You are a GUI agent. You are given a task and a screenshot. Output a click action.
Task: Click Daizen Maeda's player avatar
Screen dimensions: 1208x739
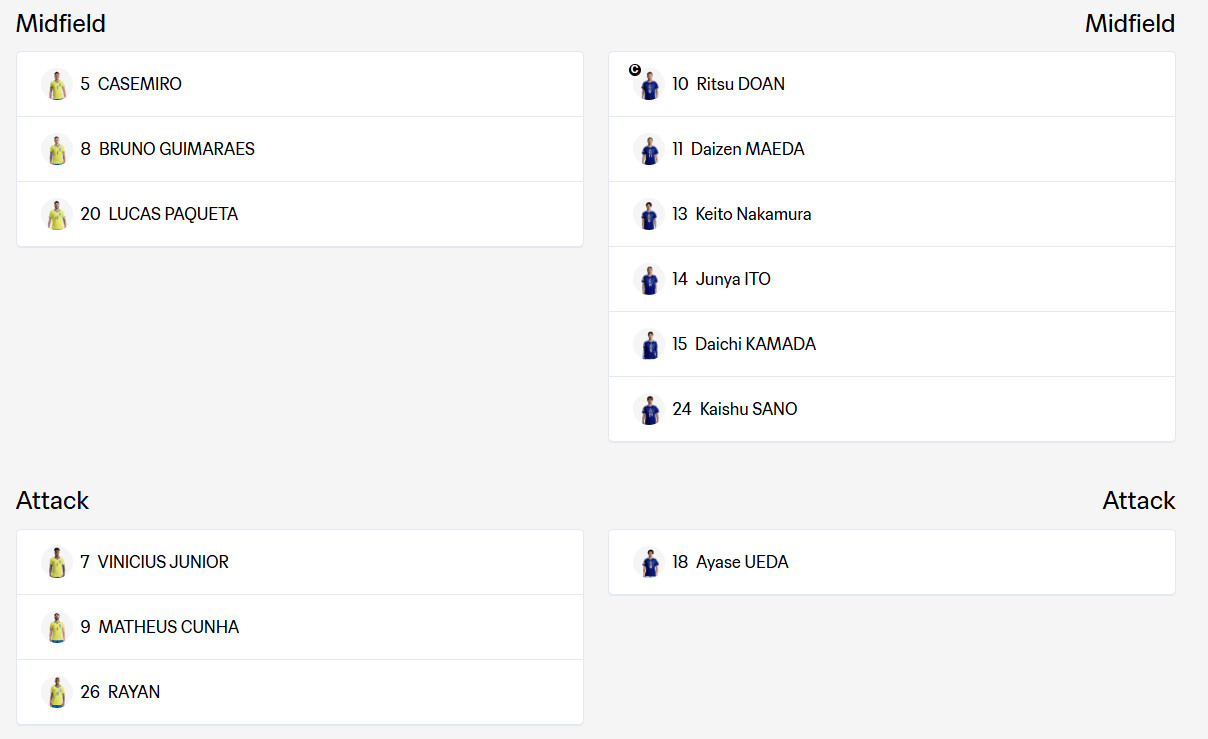649,149
